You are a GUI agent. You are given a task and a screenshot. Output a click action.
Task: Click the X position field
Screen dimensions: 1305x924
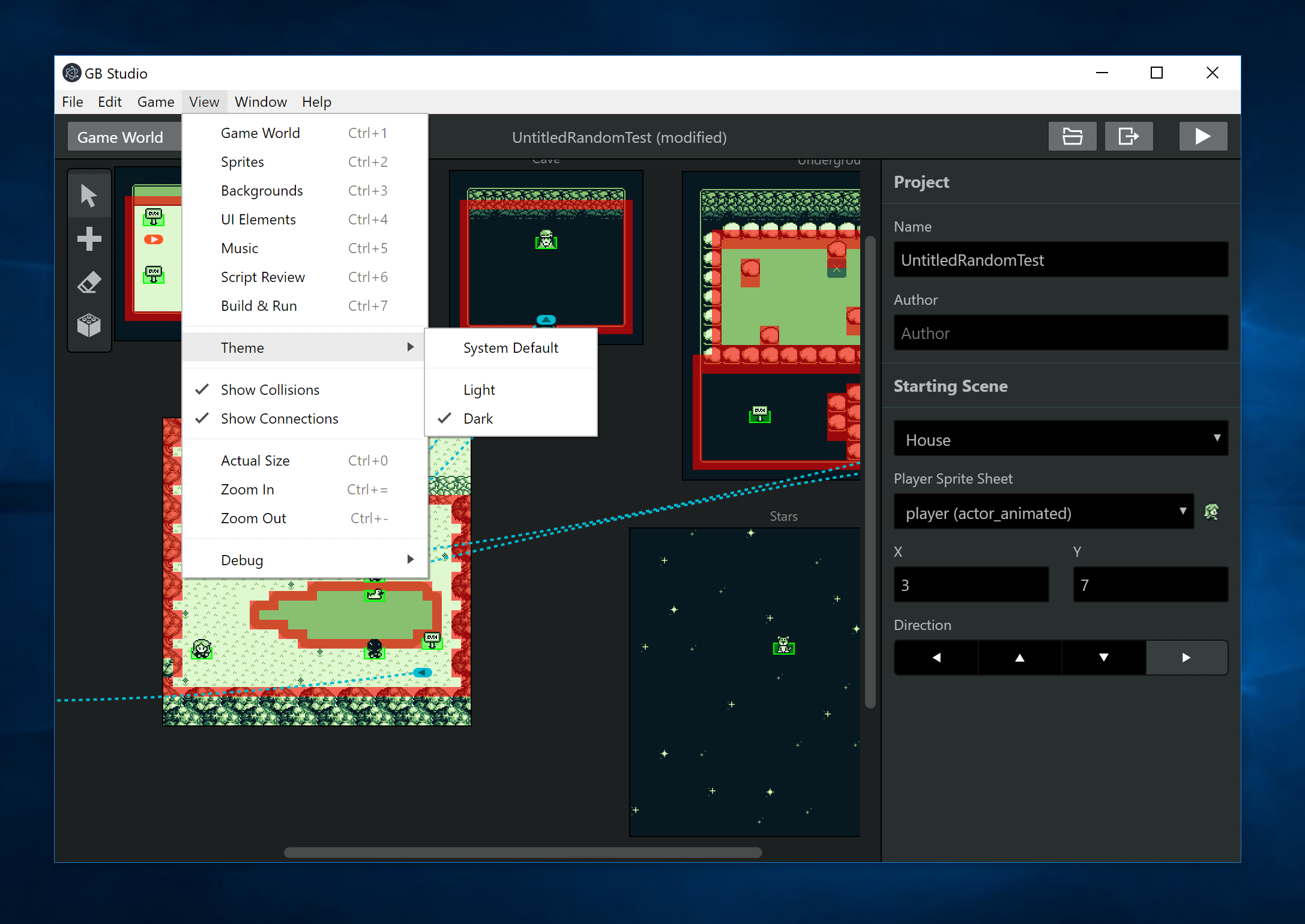tap(971, 585)
